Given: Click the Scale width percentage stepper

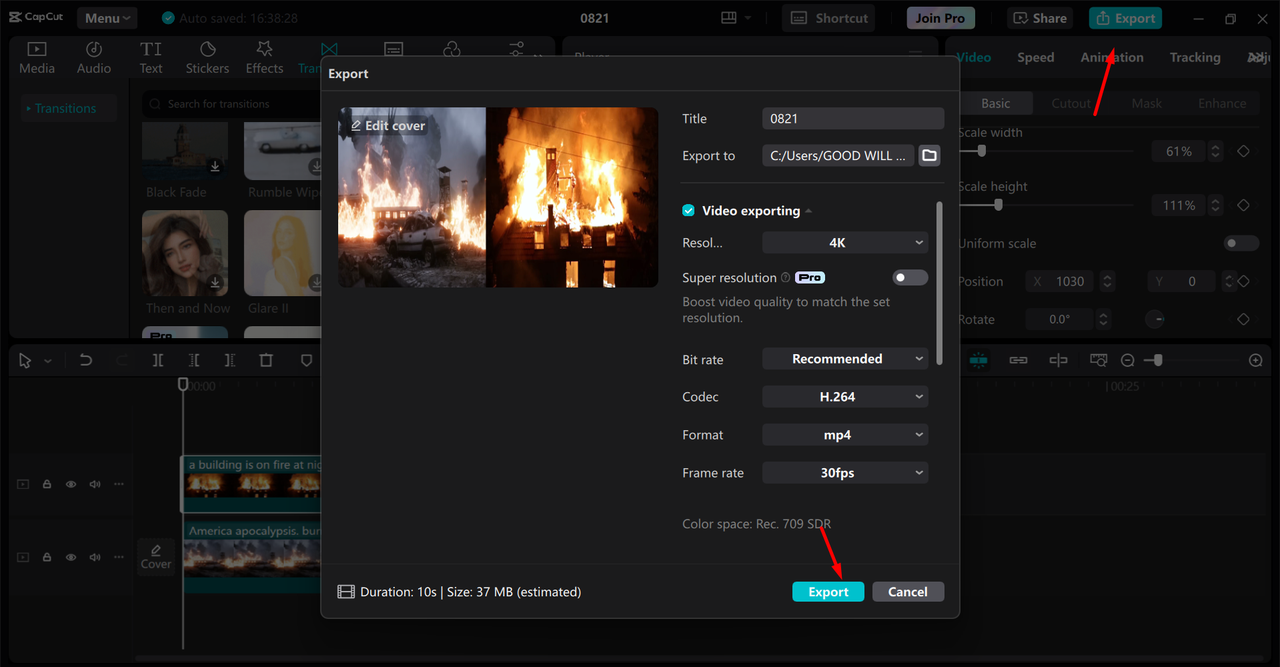Looking at the screenshot, I should click(x=1215, y=151).
